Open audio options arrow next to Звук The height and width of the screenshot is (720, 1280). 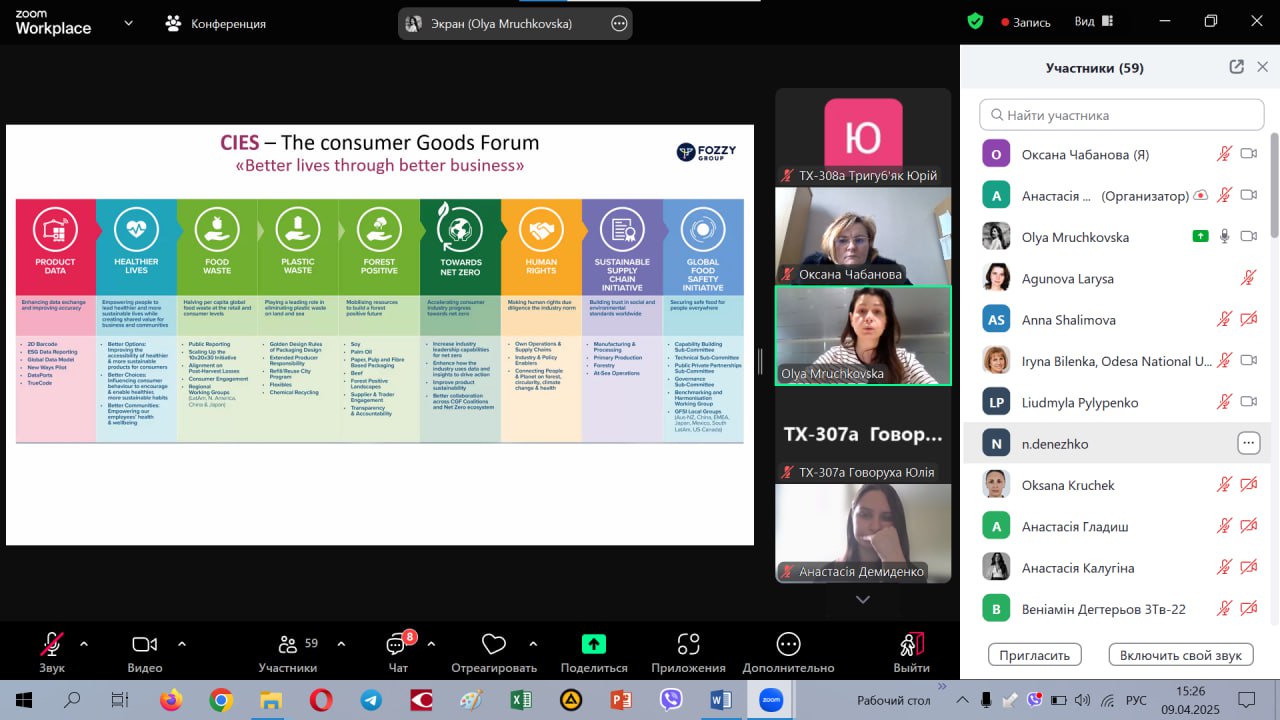(x=84, y=644)
